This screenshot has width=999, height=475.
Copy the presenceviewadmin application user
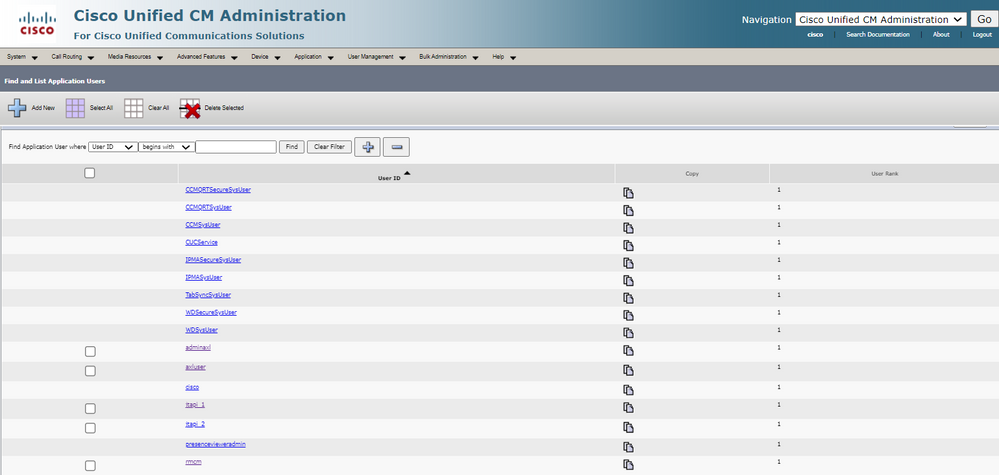(628, 447)
